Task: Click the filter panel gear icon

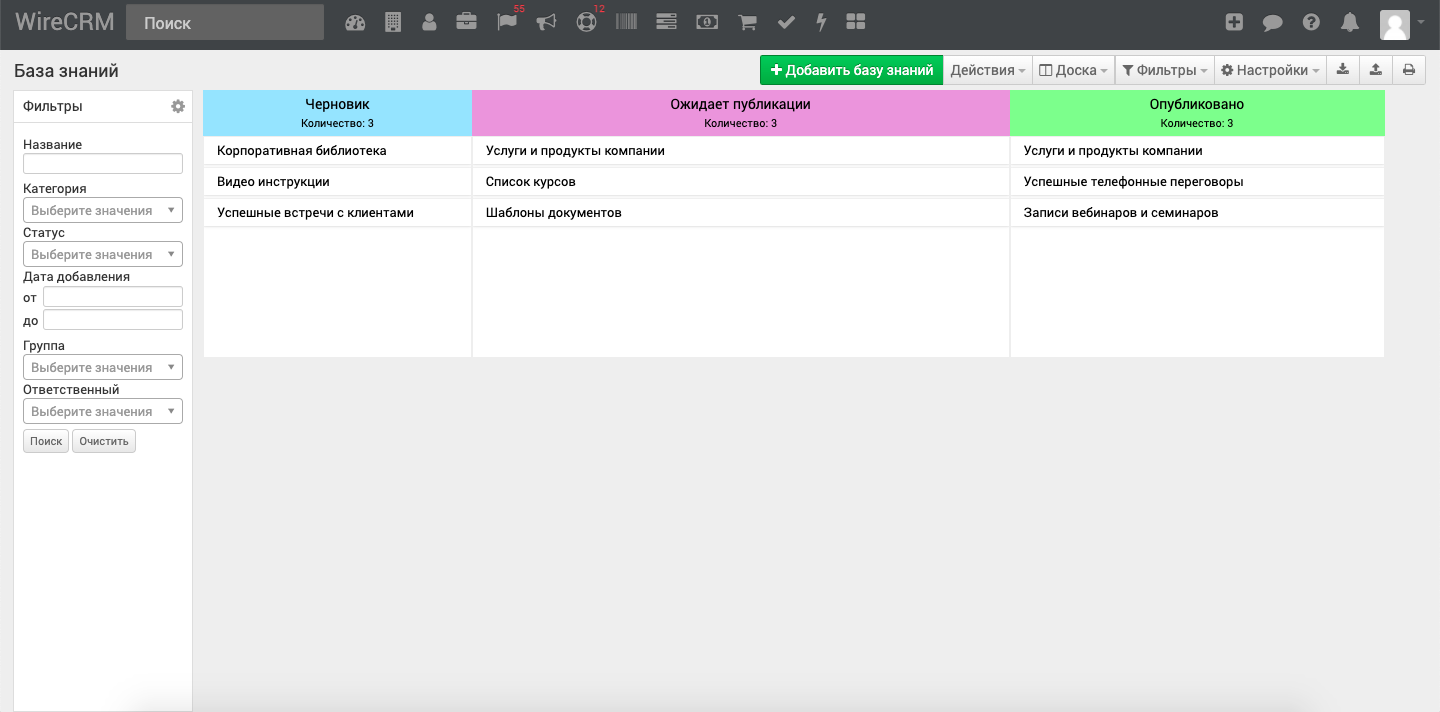Action: pyautogui.click(x=178, y=106)
